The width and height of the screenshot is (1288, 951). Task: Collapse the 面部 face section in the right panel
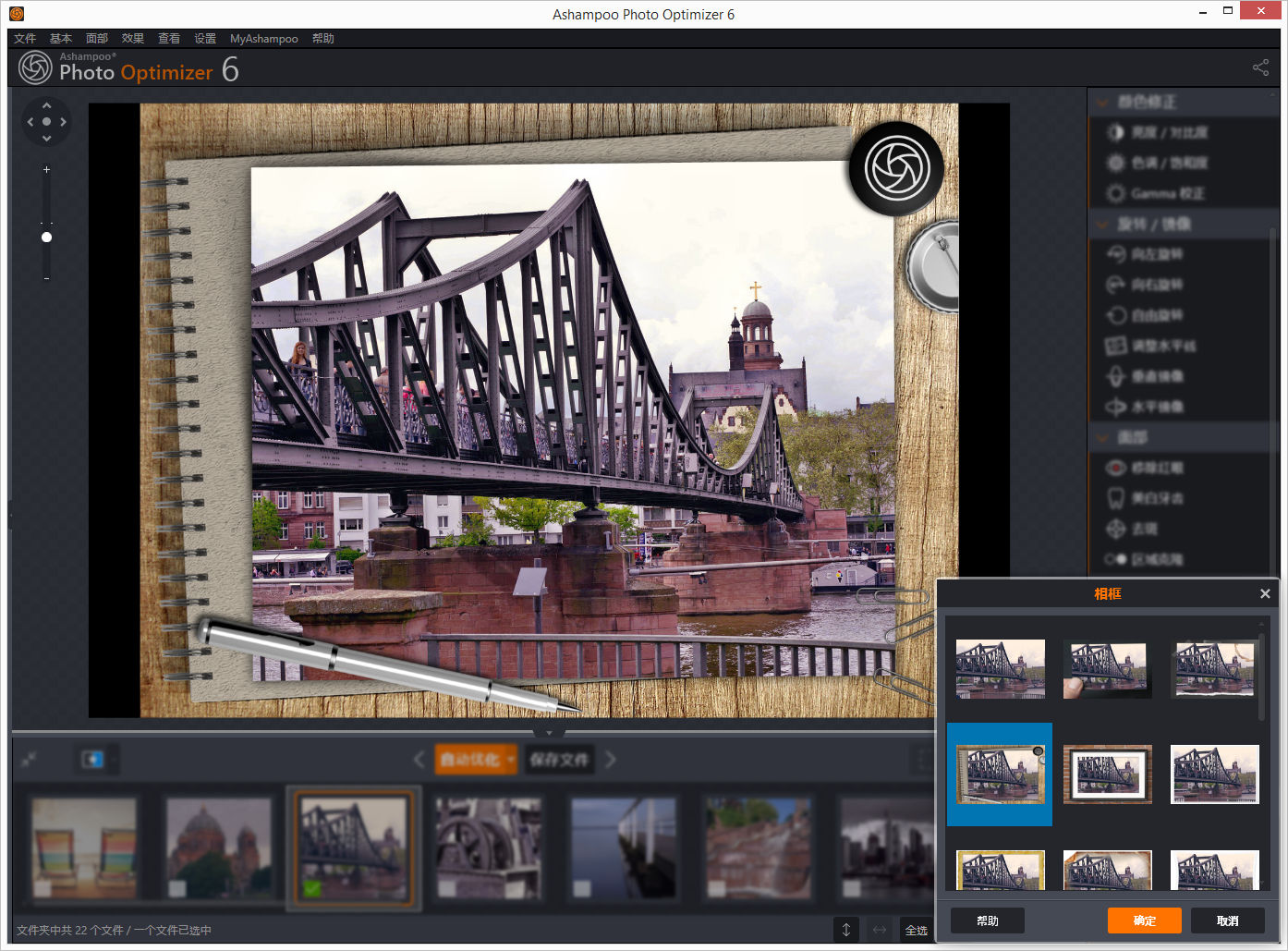click(x=1101, y=437)
